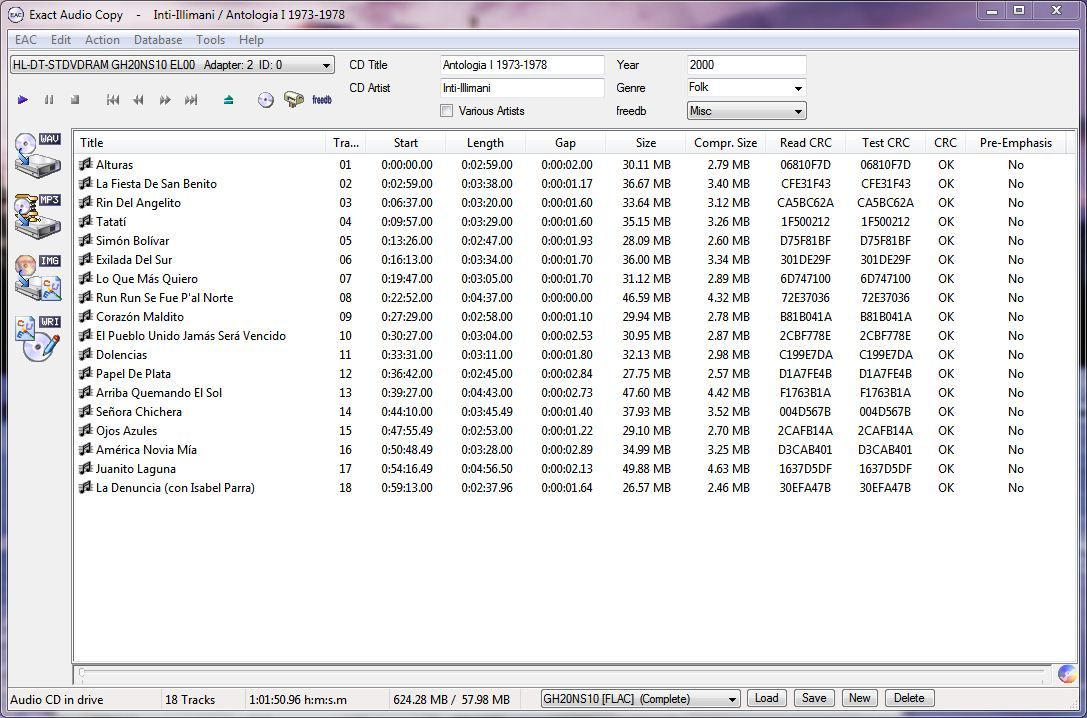Select track Run Run Se Fue P'al Norte
The height and width of the screenshot is (718, 1087).
(164, 297)
